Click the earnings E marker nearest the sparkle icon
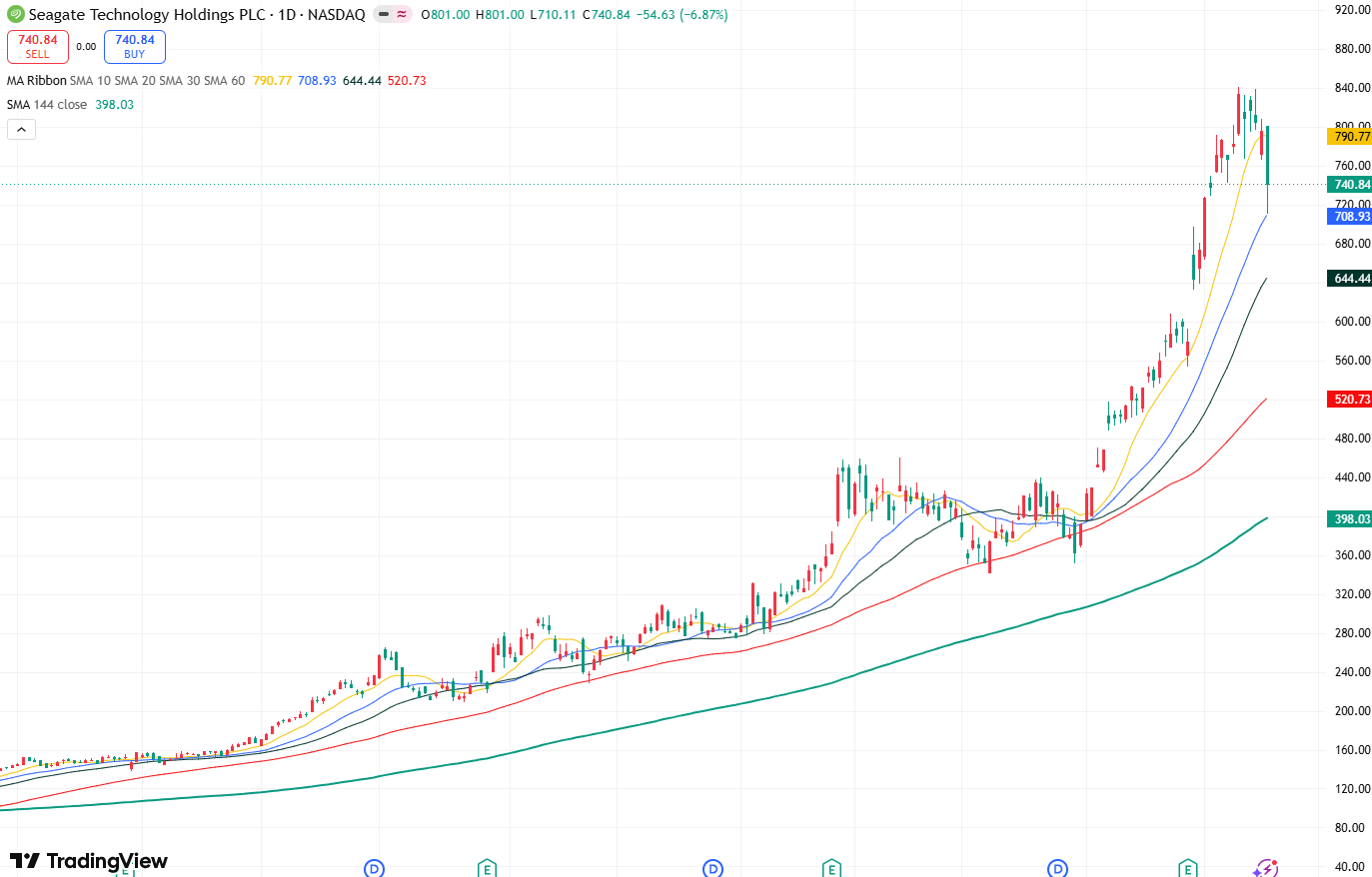Image resolution: width=1372 pixels, height=877 pixels. [x=1187, y=868]
